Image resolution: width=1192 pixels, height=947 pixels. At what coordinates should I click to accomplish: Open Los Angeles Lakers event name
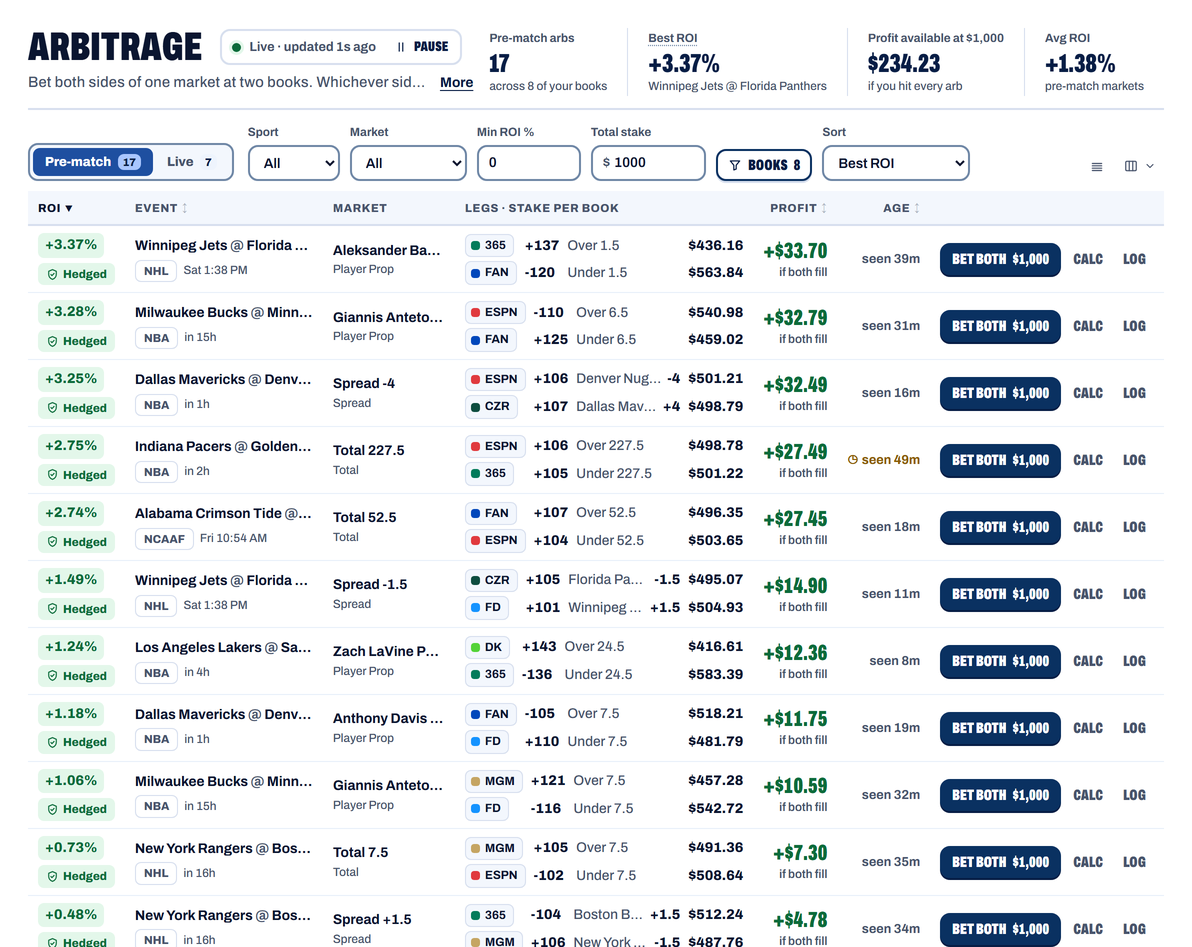[223, 648]
